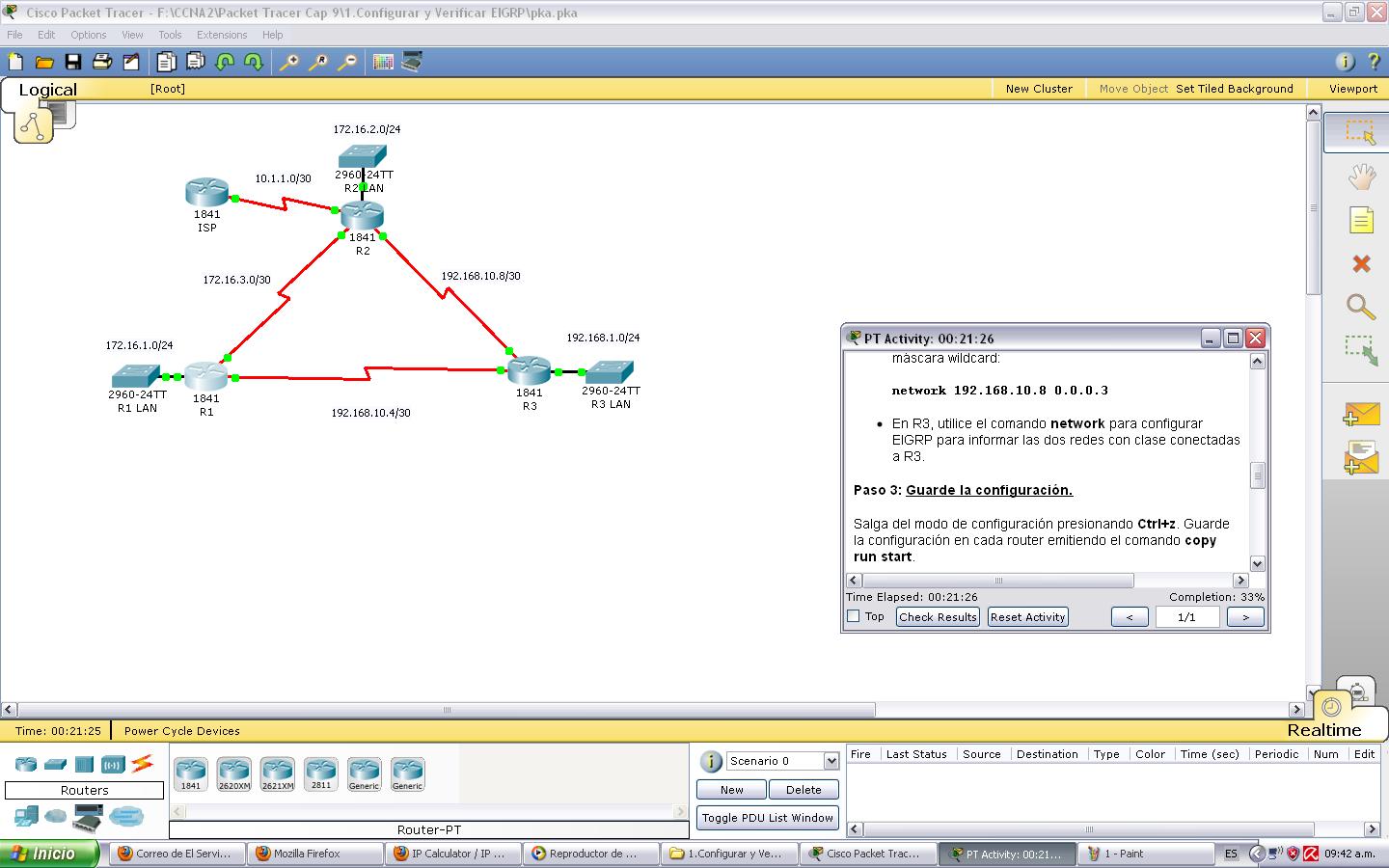Choose the Place Note tool
This screenshot has width=1389, height=868.
pos(1361,221)
